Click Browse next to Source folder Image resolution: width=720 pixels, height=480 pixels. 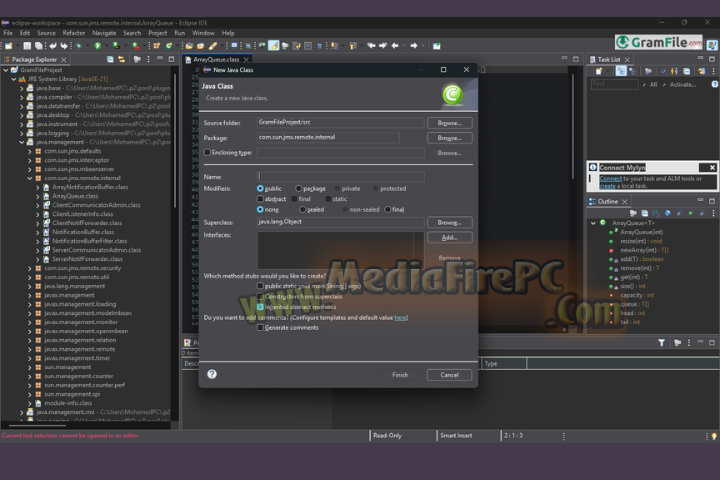coord(450,123)
